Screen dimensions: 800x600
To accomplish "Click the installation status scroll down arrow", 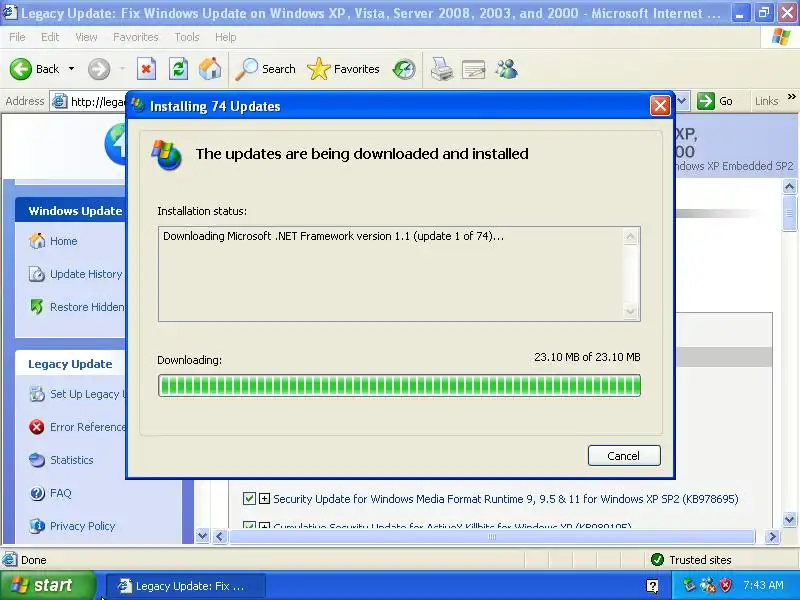I will (x=630, y=311).
